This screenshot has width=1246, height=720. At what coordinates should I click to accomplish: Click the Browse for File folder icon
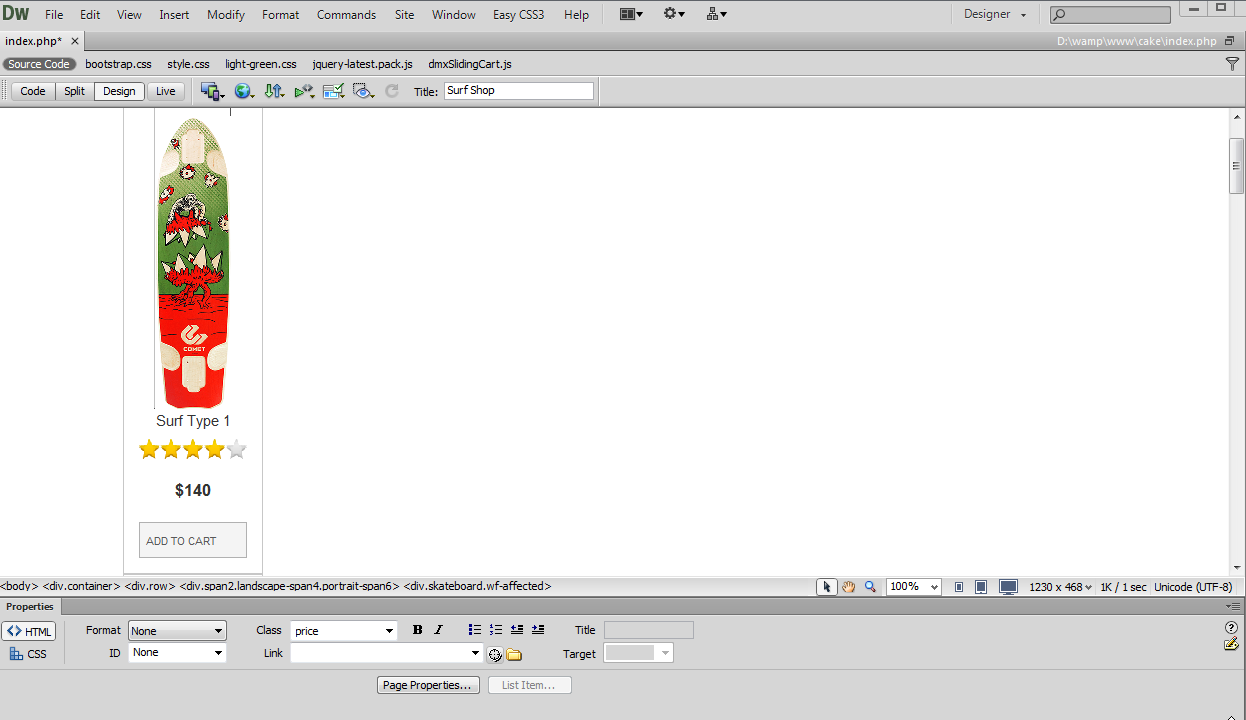click(x=514, y=654)
